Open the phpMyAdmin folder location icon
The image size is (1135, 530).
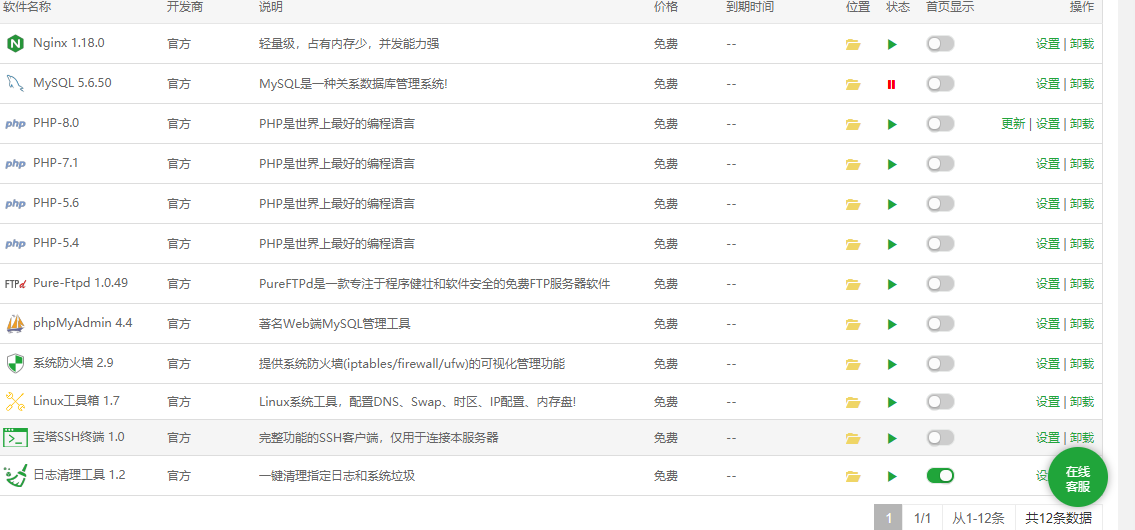[853, 324]
